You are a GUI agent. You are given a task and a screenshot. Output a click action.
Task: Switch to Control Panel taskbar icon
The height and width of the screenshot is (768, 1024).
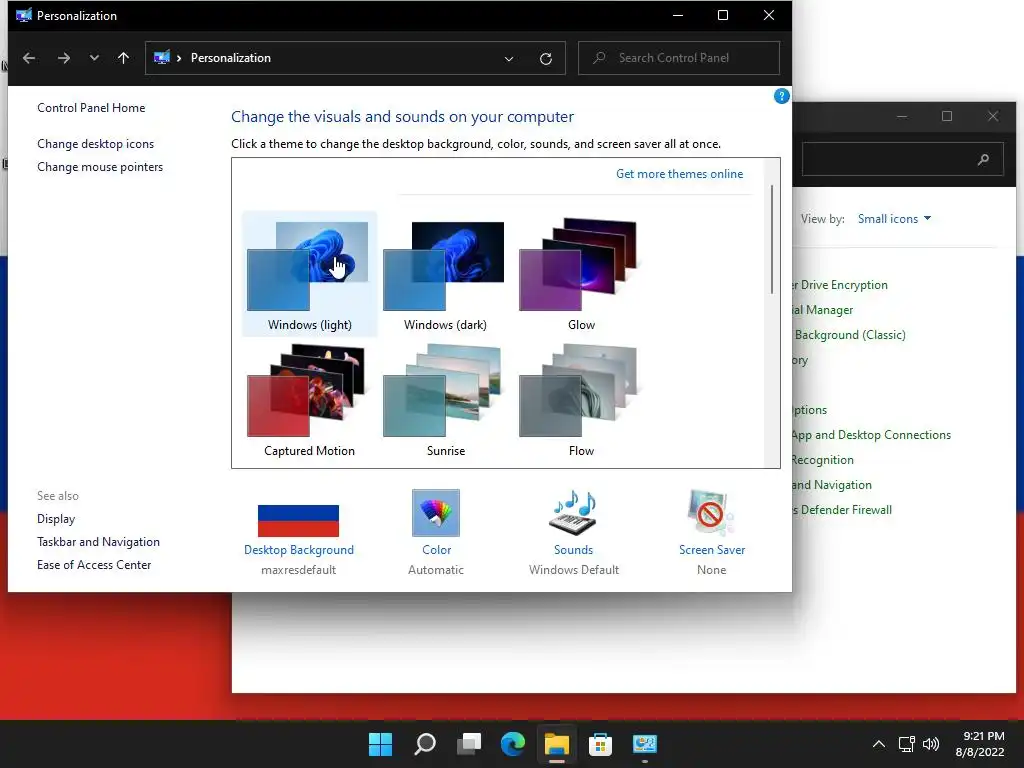click(x=645, y=744)
